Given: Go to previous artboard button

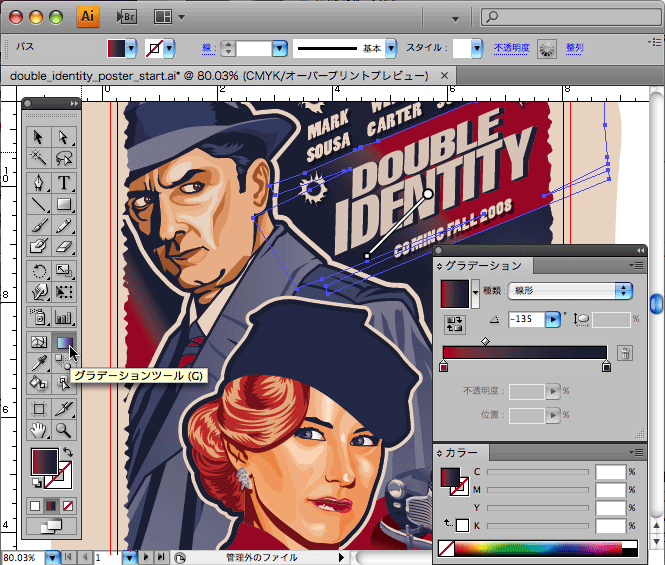Looking at the screenshot, I should pyautogui.click(x=86, y=557).
